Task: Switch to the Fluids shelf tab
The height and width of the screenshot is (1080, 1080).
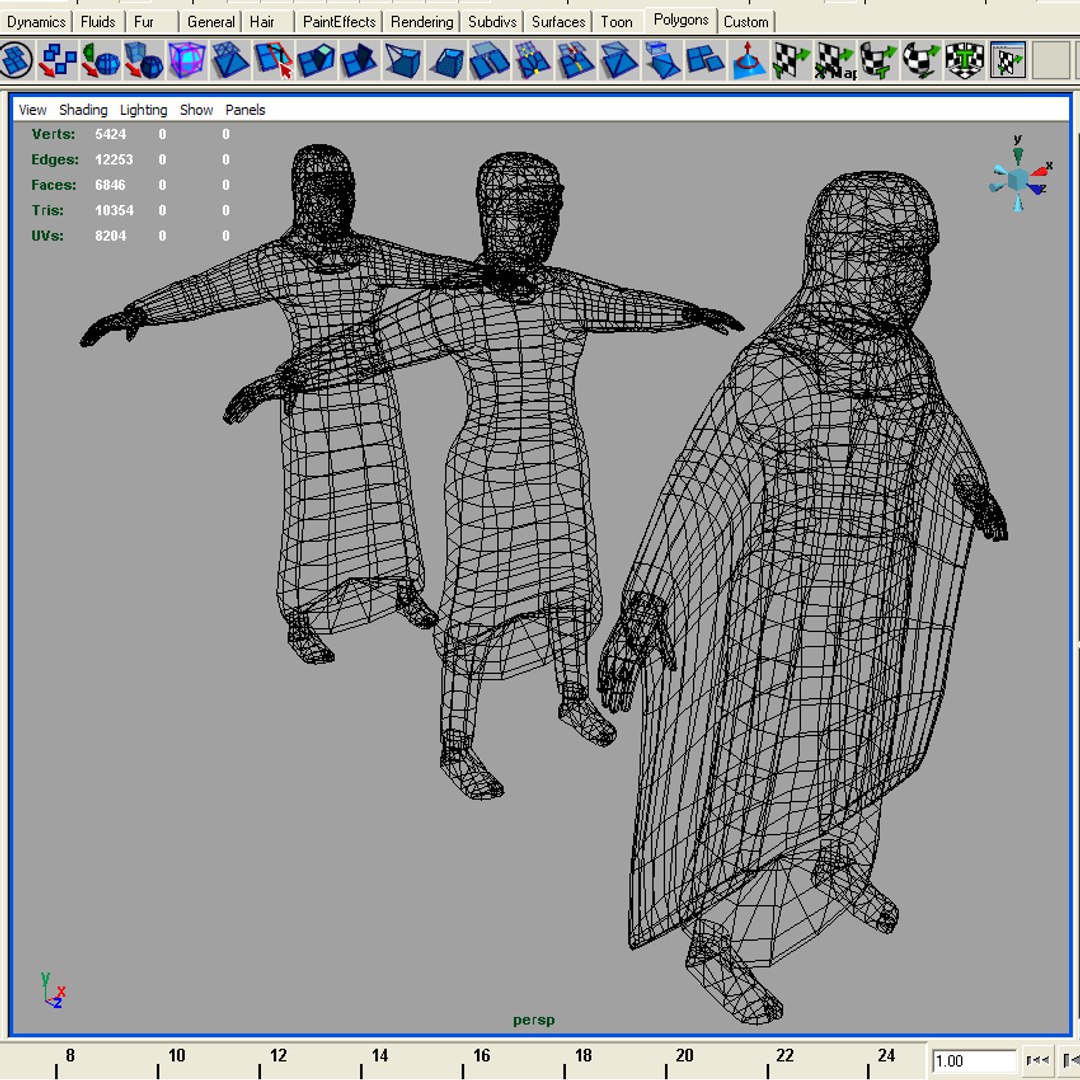Action: [x=98, y=22]
